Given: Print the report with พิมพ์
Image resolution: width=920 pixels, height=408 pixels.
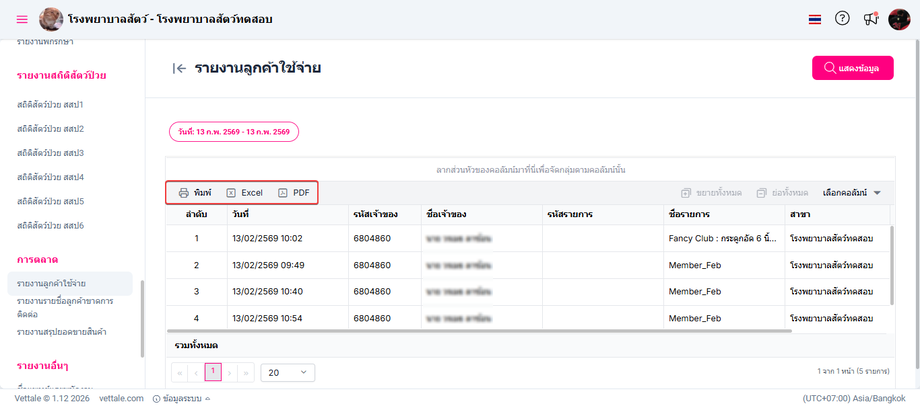Looking at the screenshot, I should pos(195,193).
